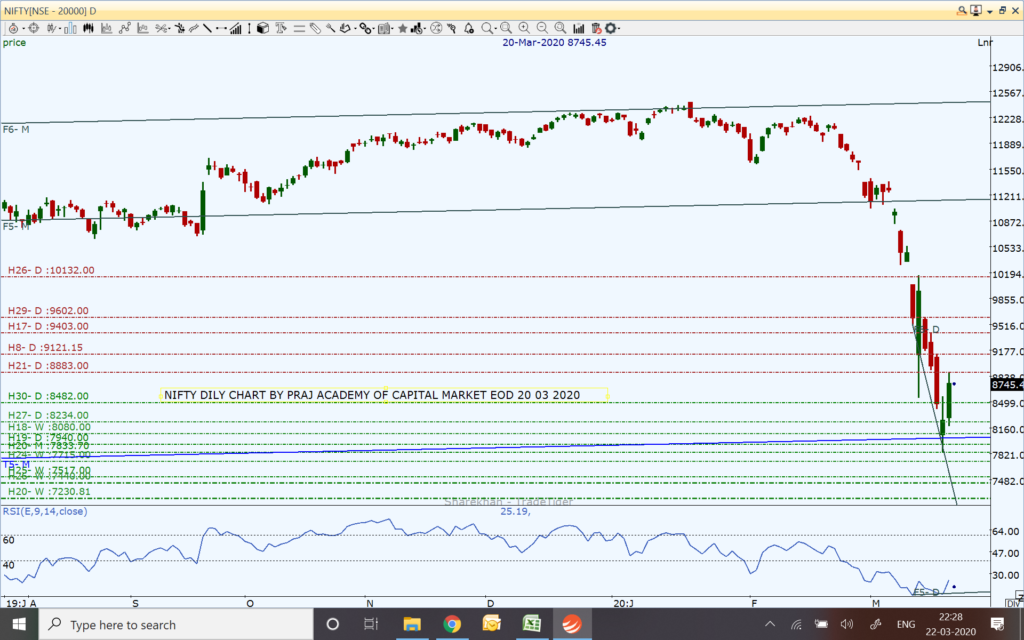Click the Type here to search box
1024x640 pixels.
pyautogui.click(x=176, y=624)
